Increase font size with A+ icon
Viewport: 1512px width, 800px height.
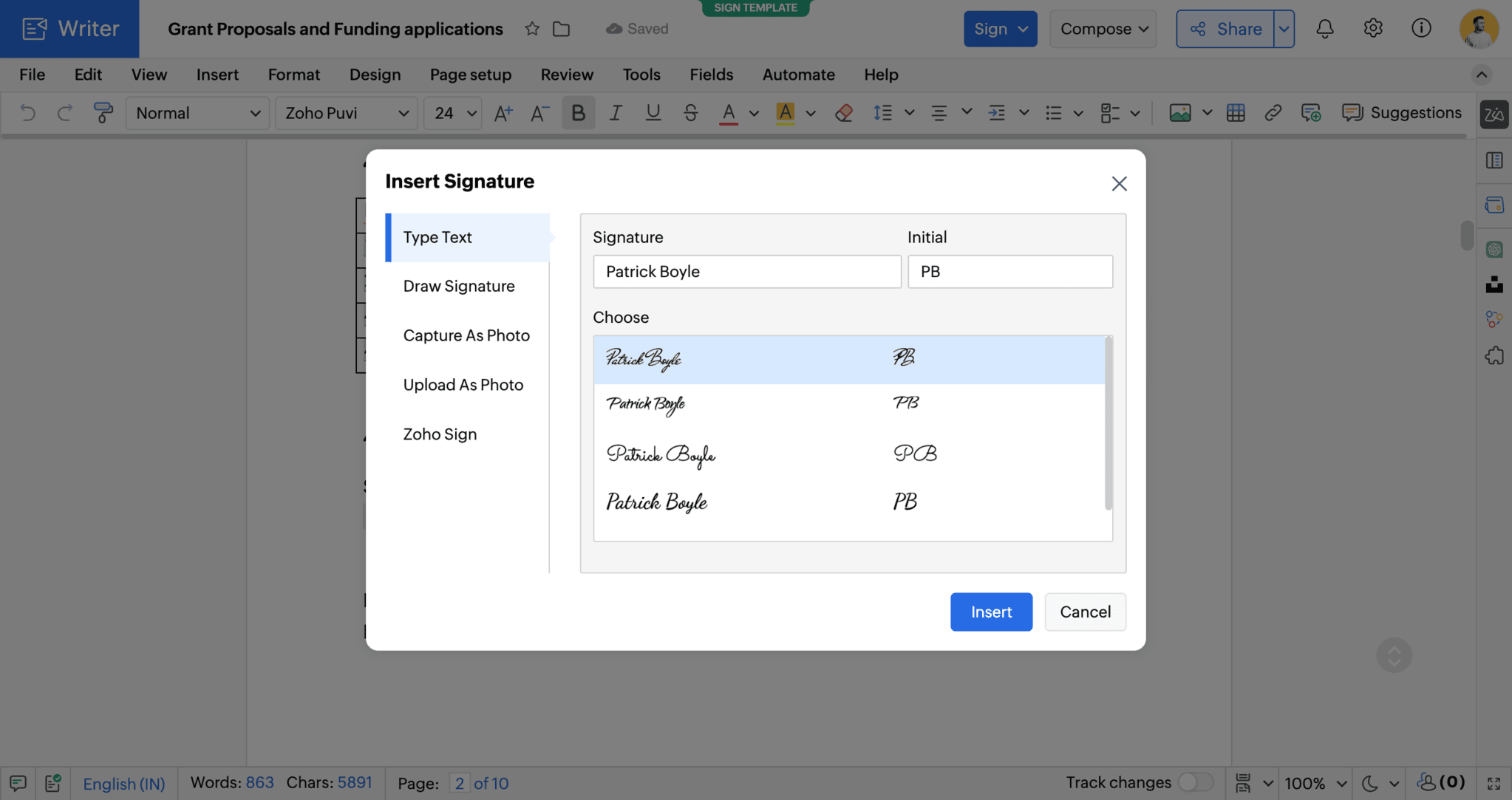pos(503,113)
